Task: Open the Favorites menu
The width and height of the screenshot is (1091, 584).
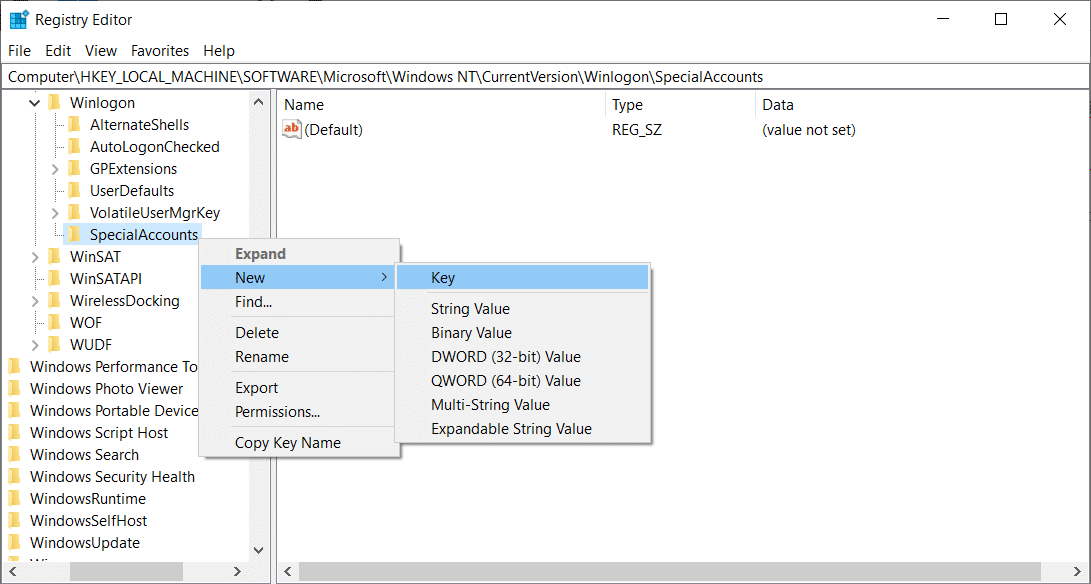Action: coord(160,51)
